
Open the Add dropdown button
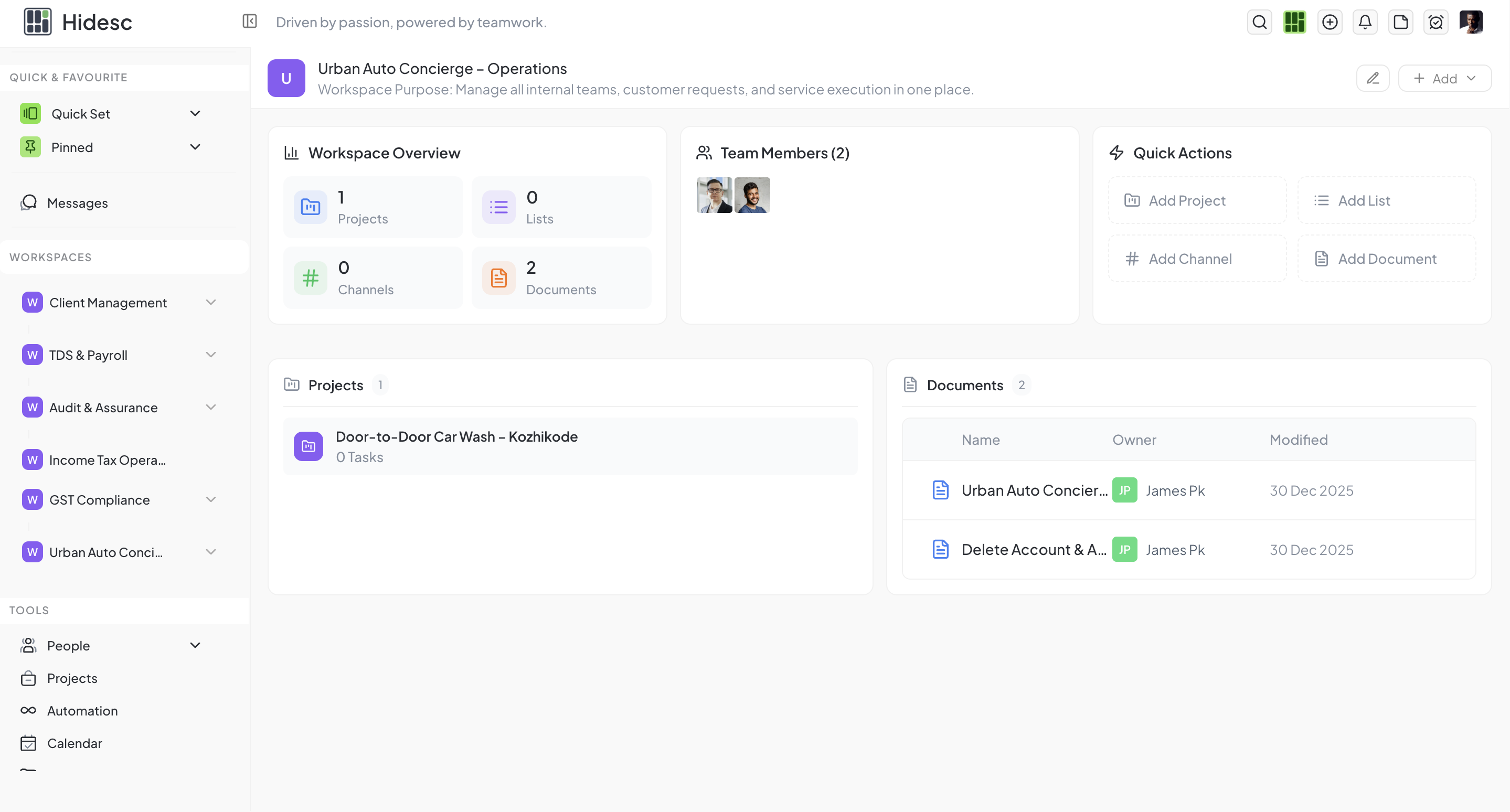(1444, 79)
